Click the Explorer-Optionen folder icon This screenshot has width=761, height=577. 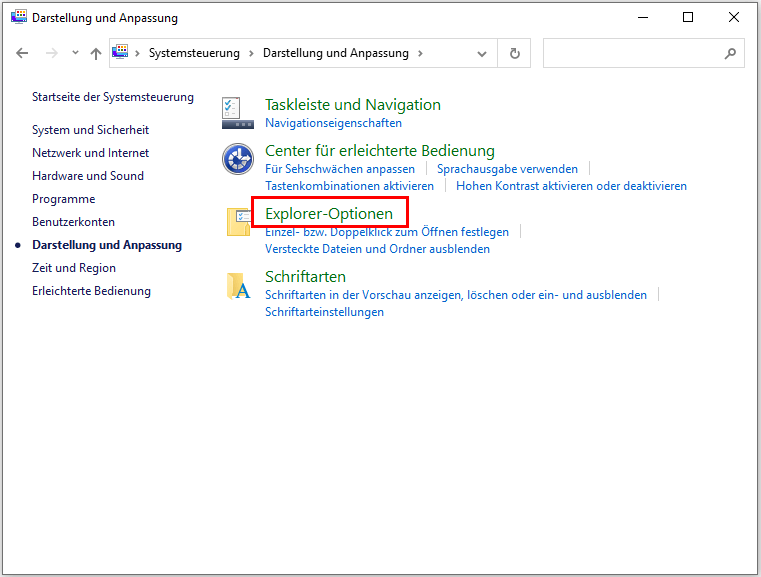point(238,222)
